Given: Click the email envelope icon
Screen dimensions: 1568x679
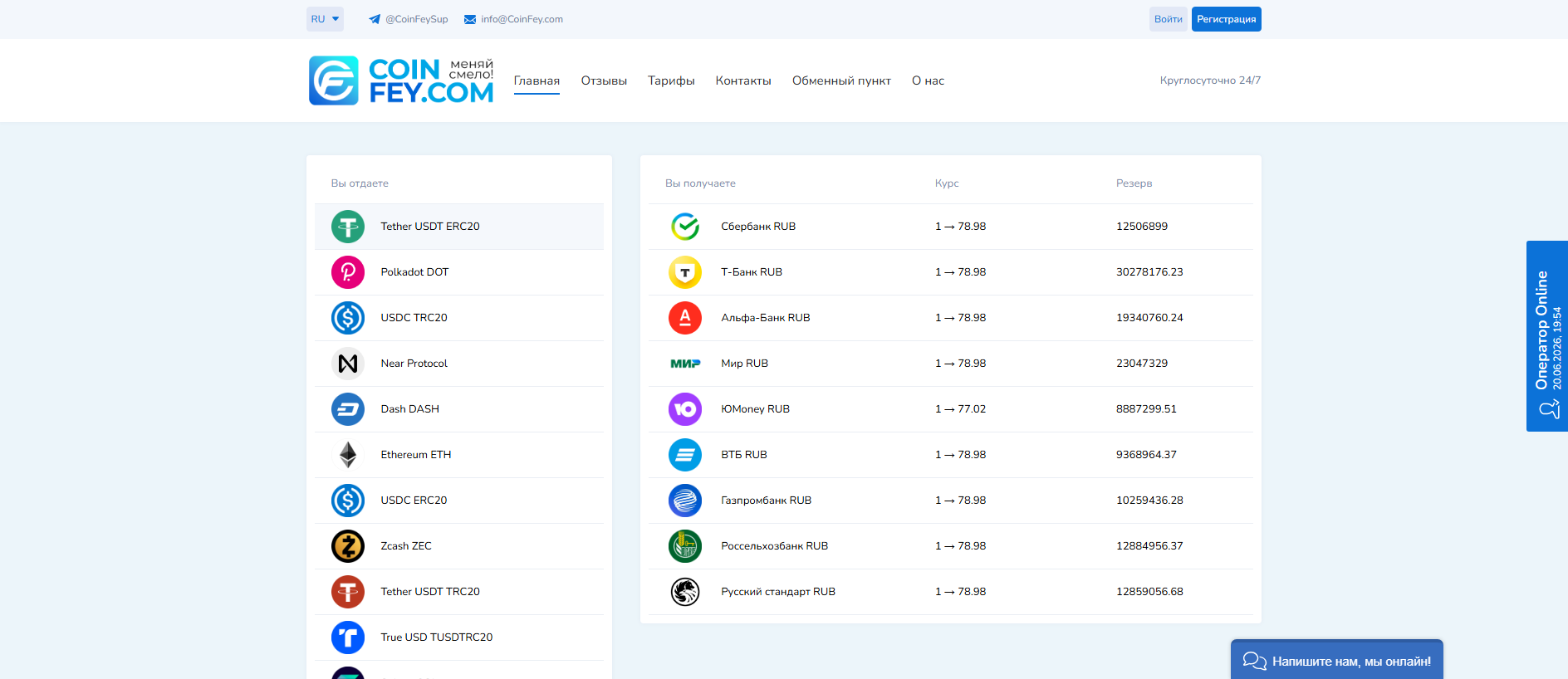Looking at the screenshot, I should (470, 19).
